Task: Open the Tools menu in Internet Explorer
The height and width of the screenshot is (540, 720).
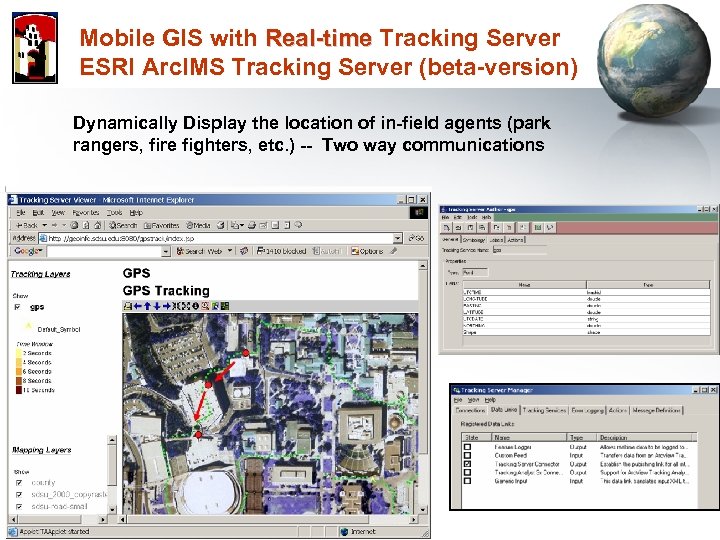Action: coord(114,213)
